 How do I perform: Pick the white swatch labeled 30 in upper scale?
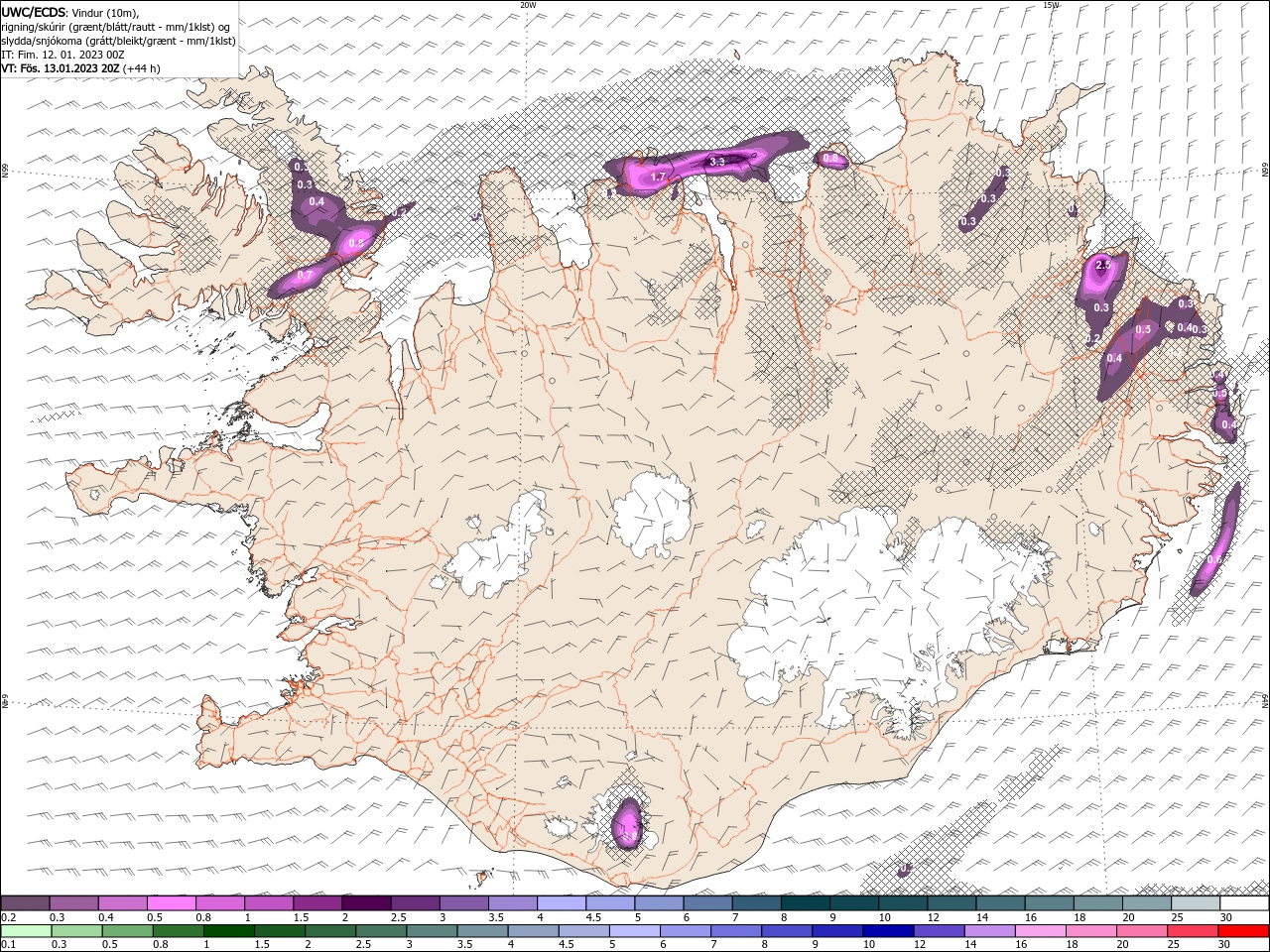click(1244, 903)
